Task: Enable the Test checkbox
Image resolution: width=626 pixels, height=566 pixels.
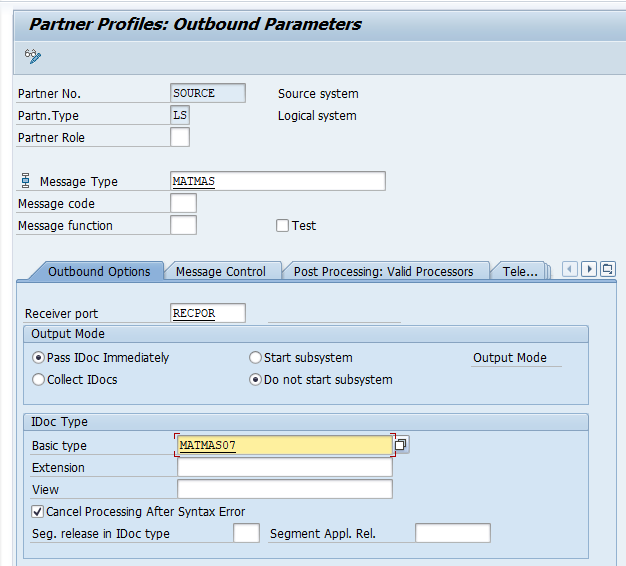Action: (282, 226)
